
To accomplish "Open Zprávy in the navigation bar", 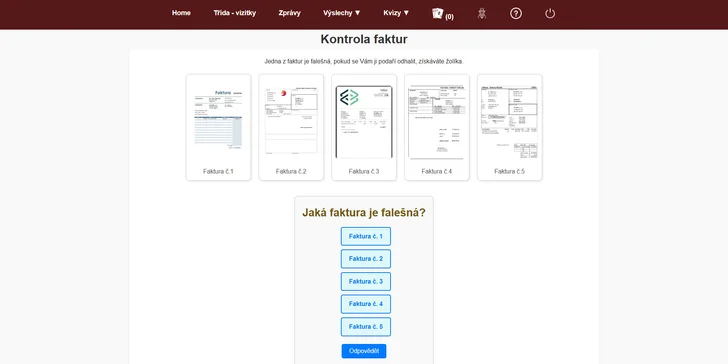I will (289, 13).
